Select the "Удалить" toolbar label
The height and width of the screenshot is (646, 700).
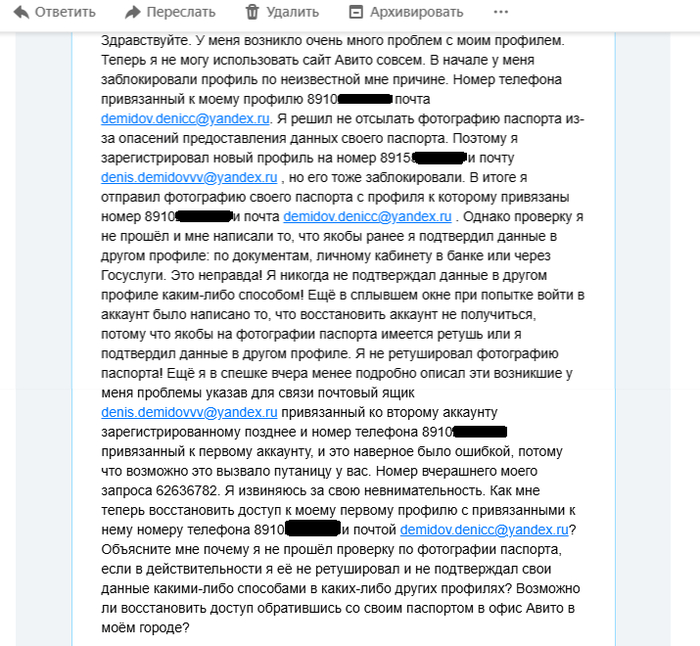coord(293,12)
